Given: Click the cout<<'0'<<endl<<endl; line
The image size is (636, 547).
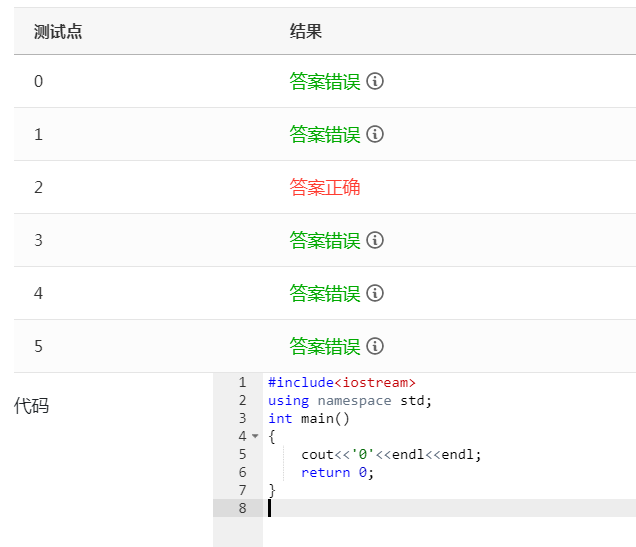Looking at the screenshot, I should point(391,455).
